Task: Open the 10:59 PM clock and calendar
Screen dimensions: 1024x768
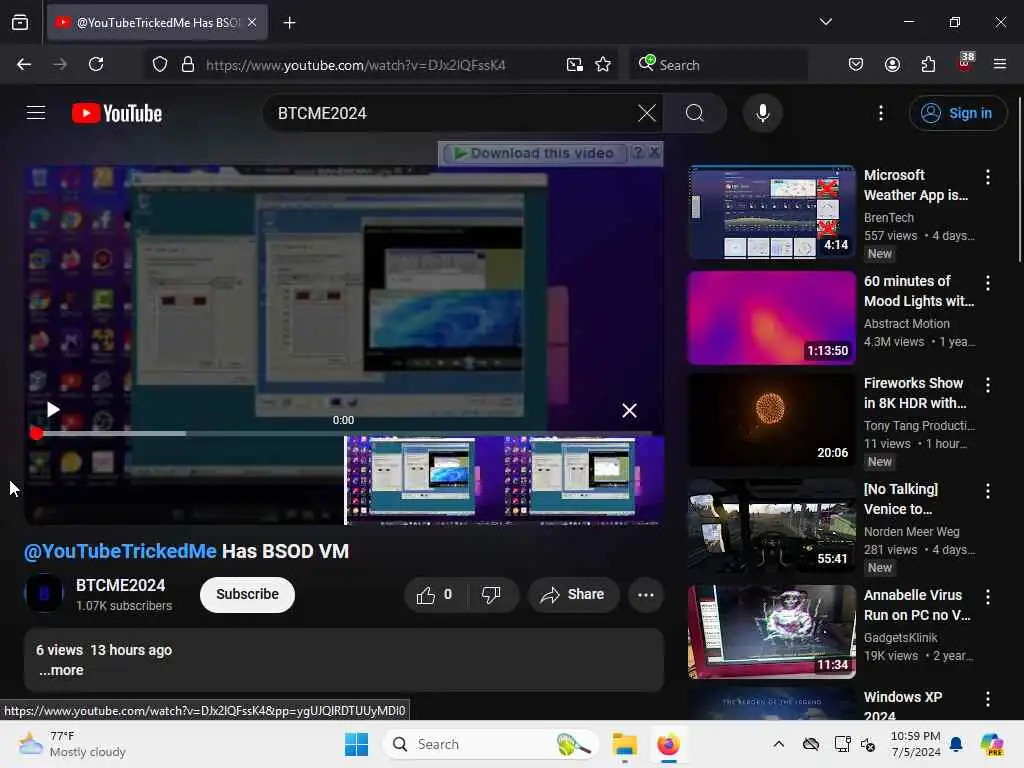Action: (x=916, y=744)
